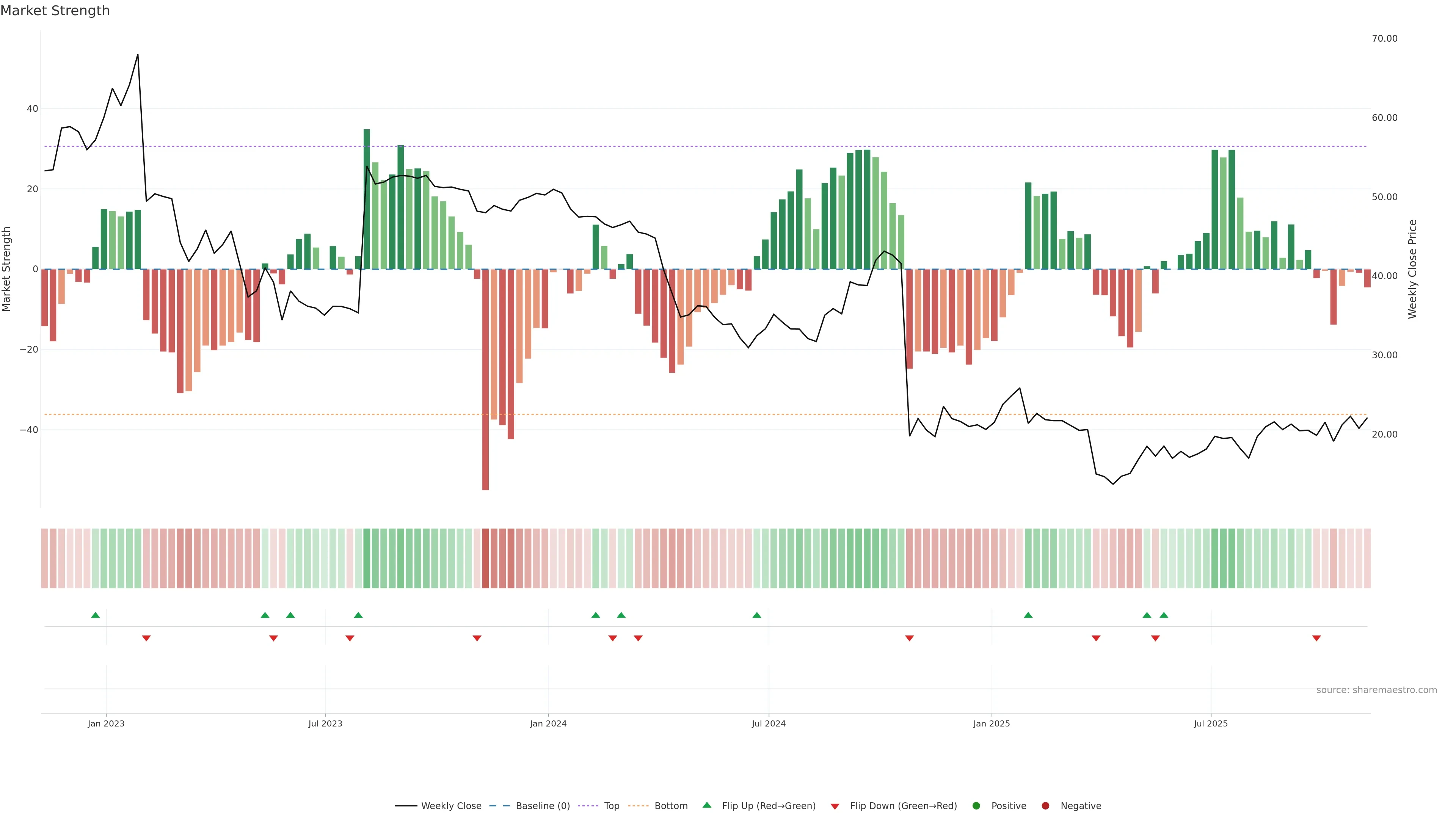This screenshot has width=1456, height=819.
Task: Click the first green flip-up marker near Jan 2023
Action: click(96, 615)
